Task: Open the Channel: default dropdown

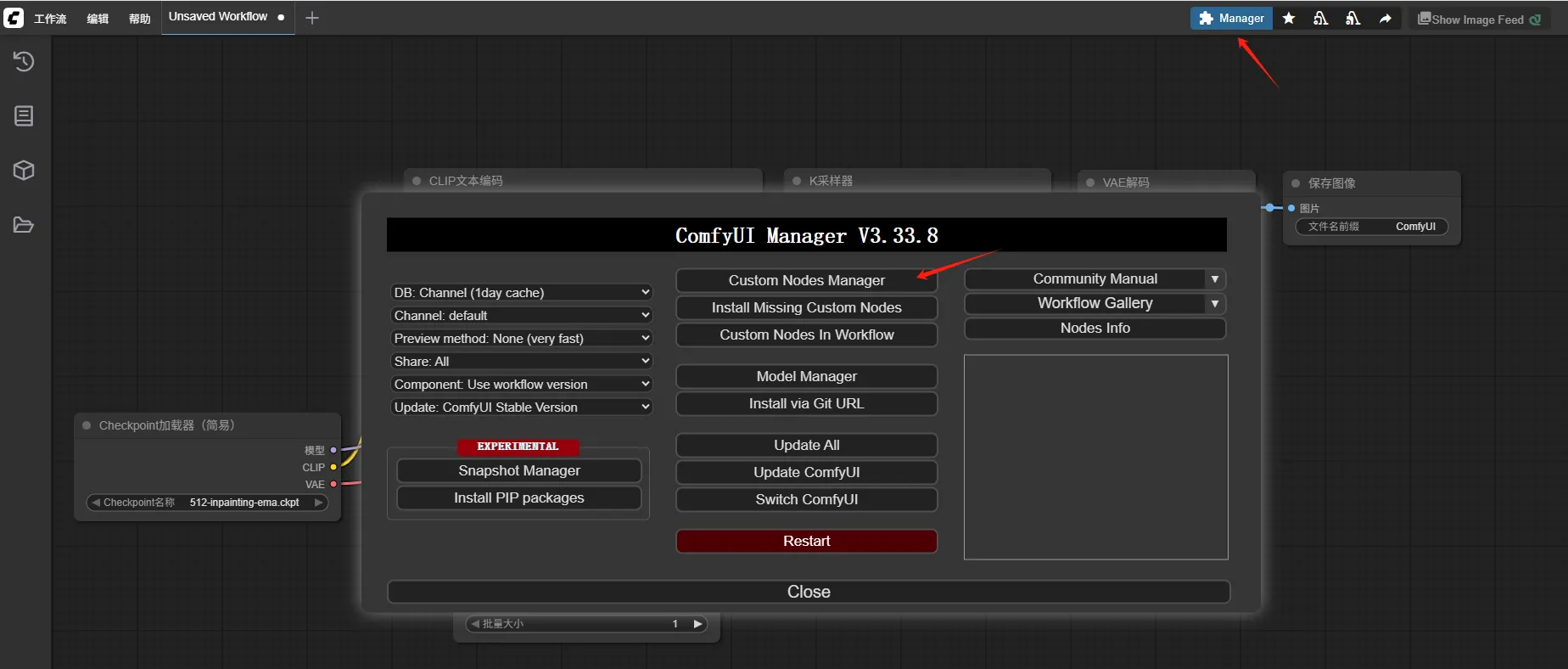Action: (522, 315)
